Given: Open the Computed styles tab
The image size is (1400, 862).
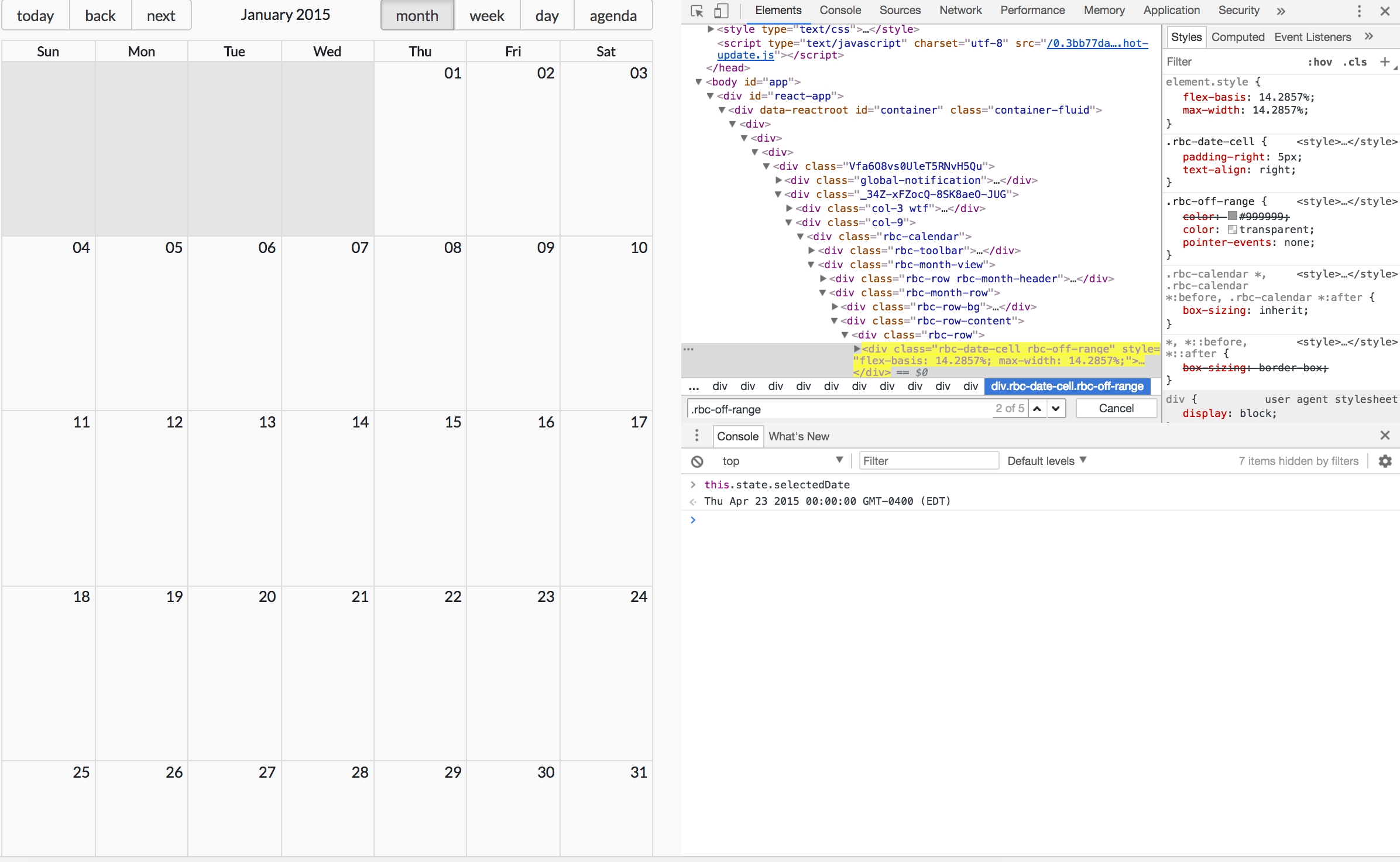Looking at the screenshot, I should point(1237,37).
